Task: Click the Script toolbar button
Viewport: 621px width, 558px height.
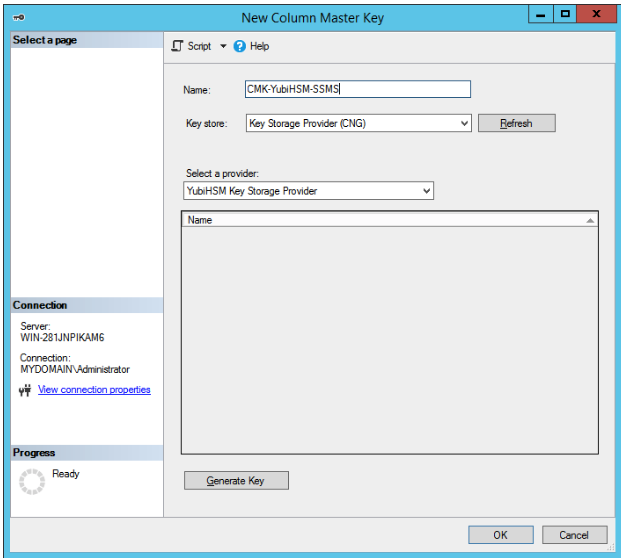Action: 192,46
